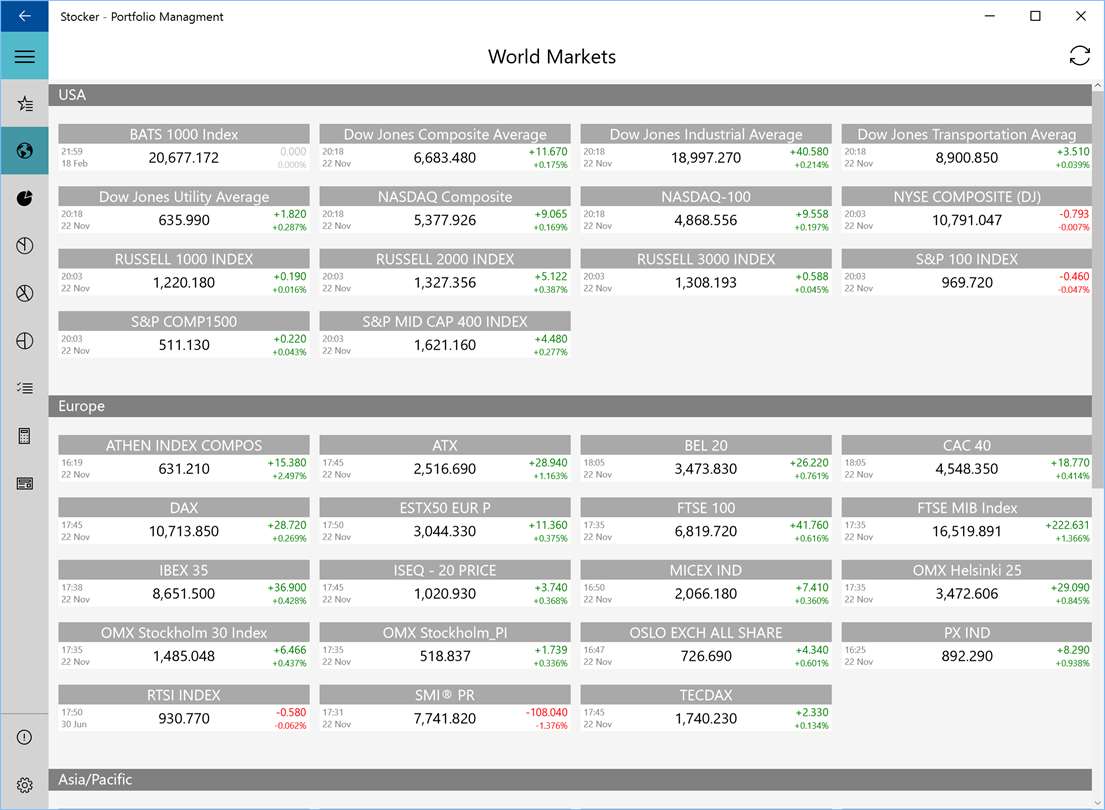Image resolution: width=1105 pixels, height=810 pixels.
Task: Click the USA section header
Action: point(570,95)
